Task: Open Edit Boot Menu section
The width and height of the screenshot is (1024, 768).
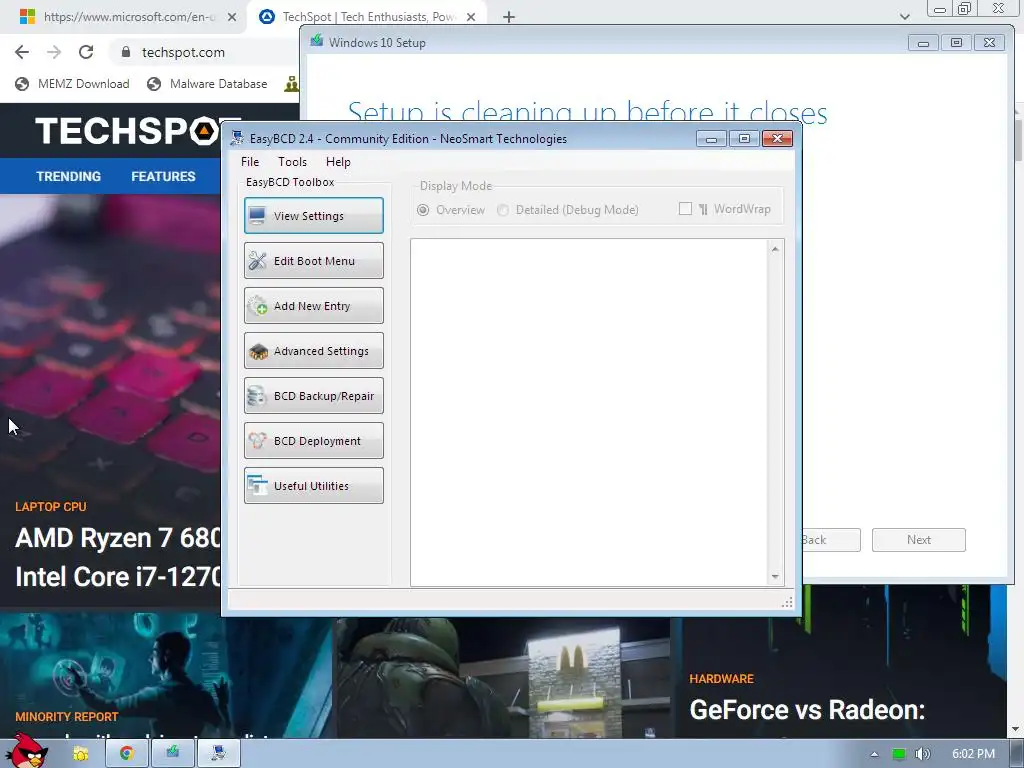Action: [313, 261]
